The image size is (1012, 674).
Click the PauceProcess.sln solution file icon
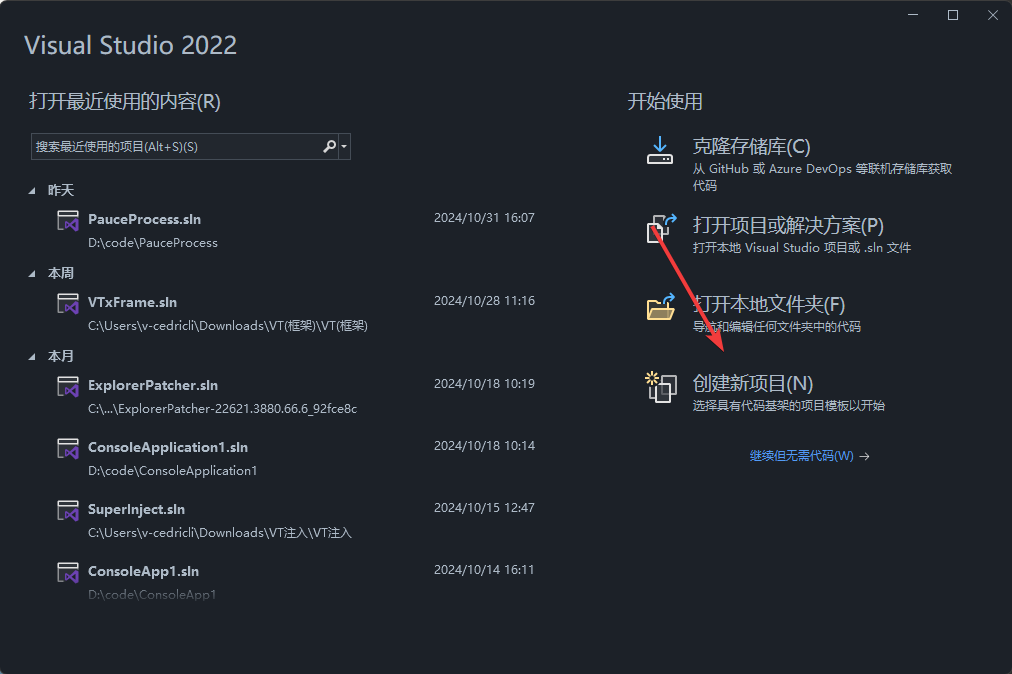(x=68, y=221)
